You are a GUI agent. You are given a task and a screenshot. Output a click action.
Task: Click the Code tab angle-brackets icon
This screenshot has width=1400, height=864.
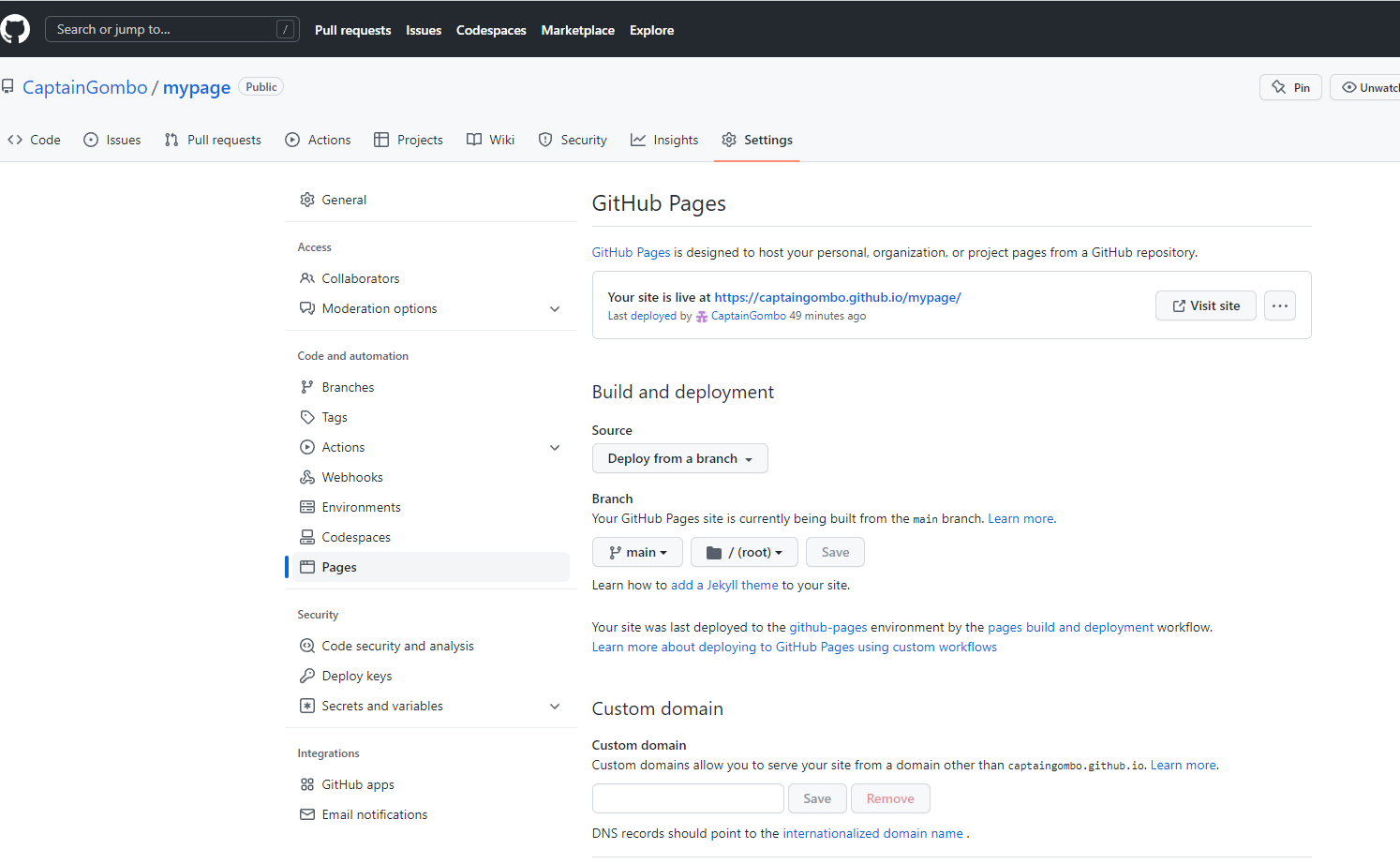[x=15, y=140]
